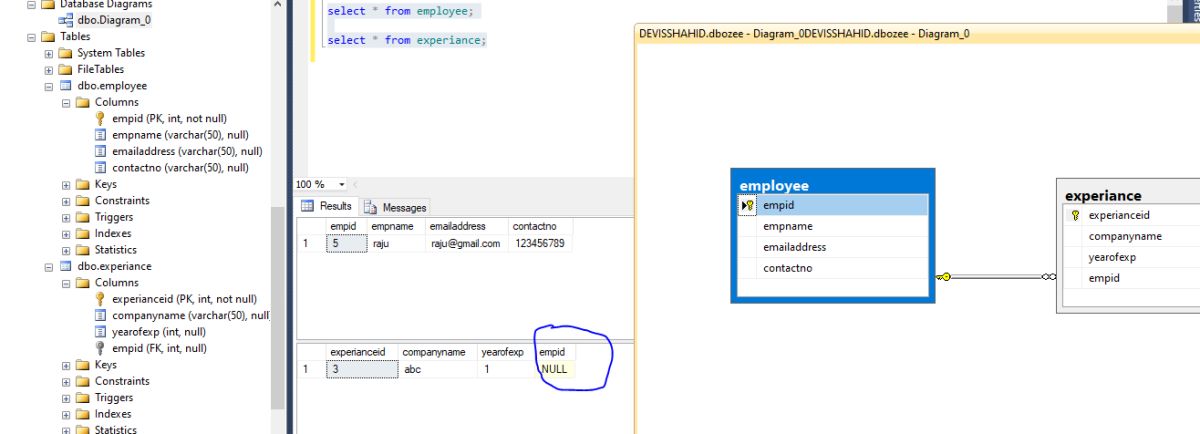Expand Constraints under dbo.employee
Screen dimensions: 1200x434
pyautogui.click(x=66, y=201)
